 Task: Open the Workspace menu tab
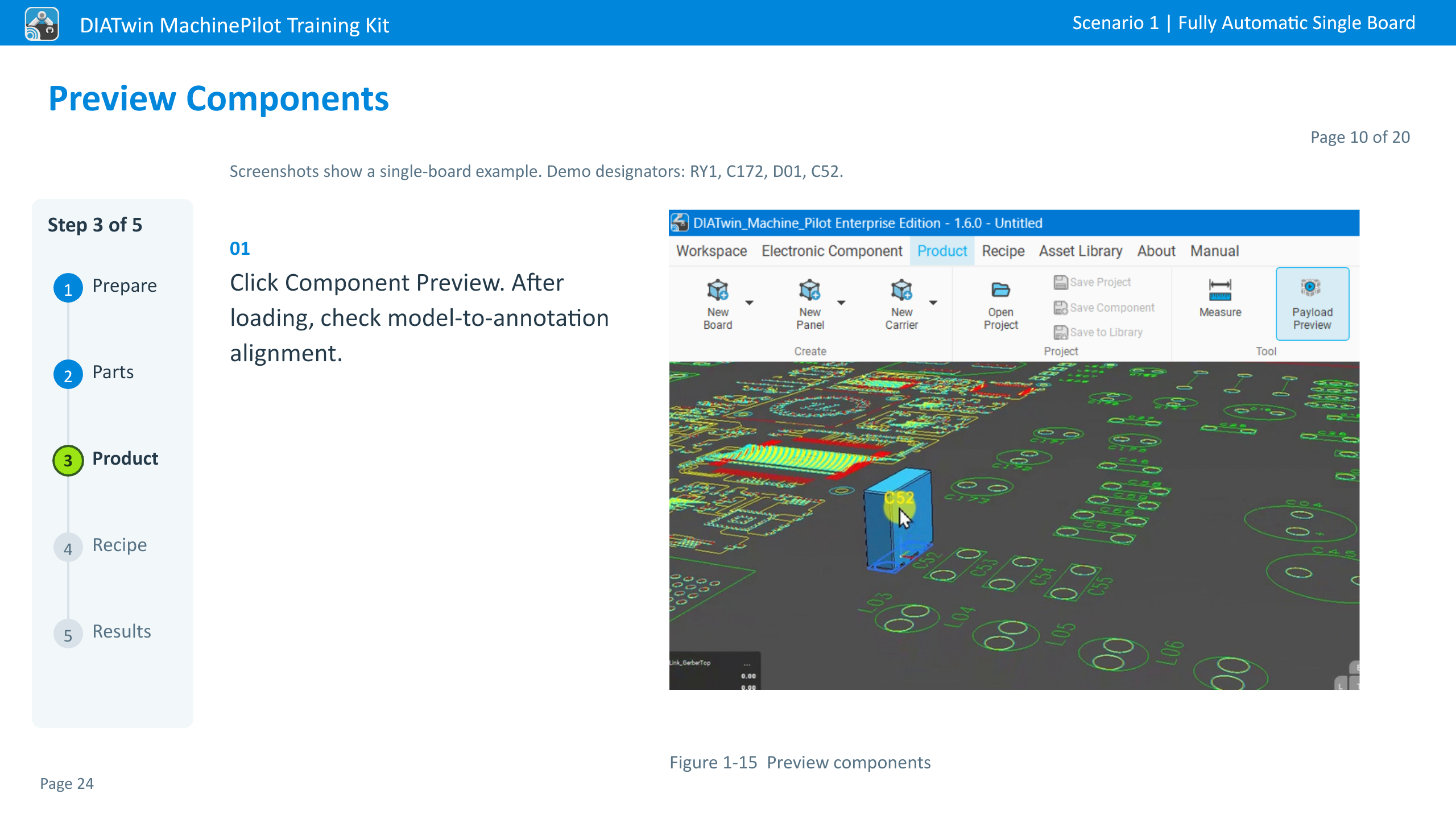point(711,251)
